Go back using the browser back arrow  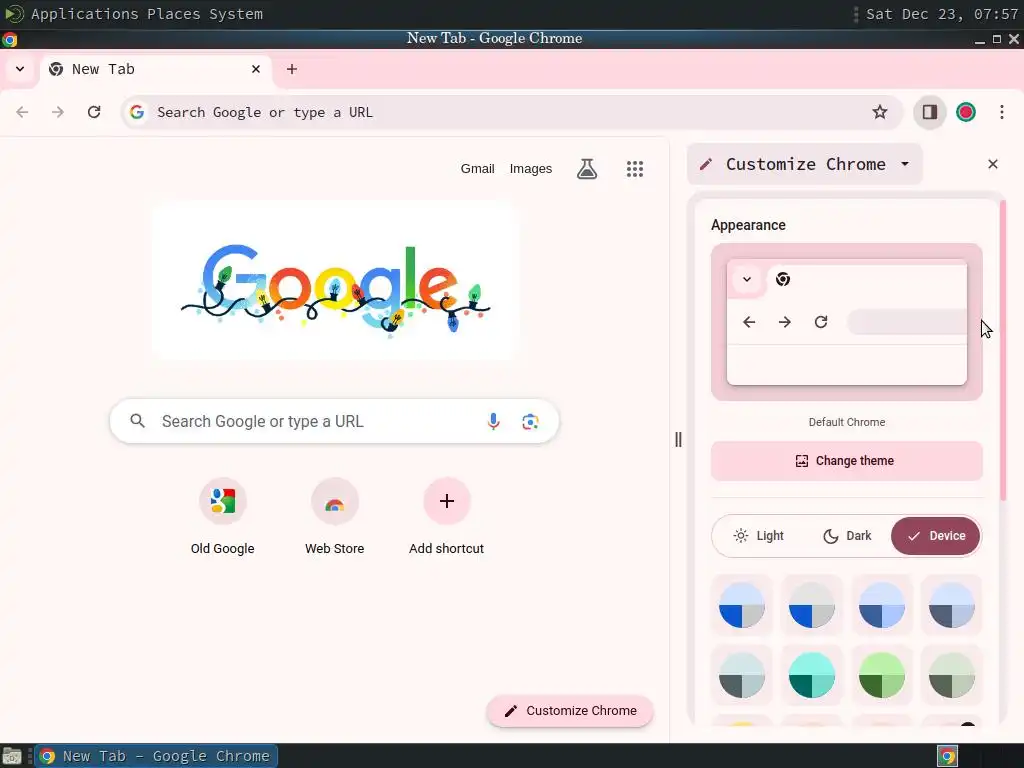(x=22, y=112)
